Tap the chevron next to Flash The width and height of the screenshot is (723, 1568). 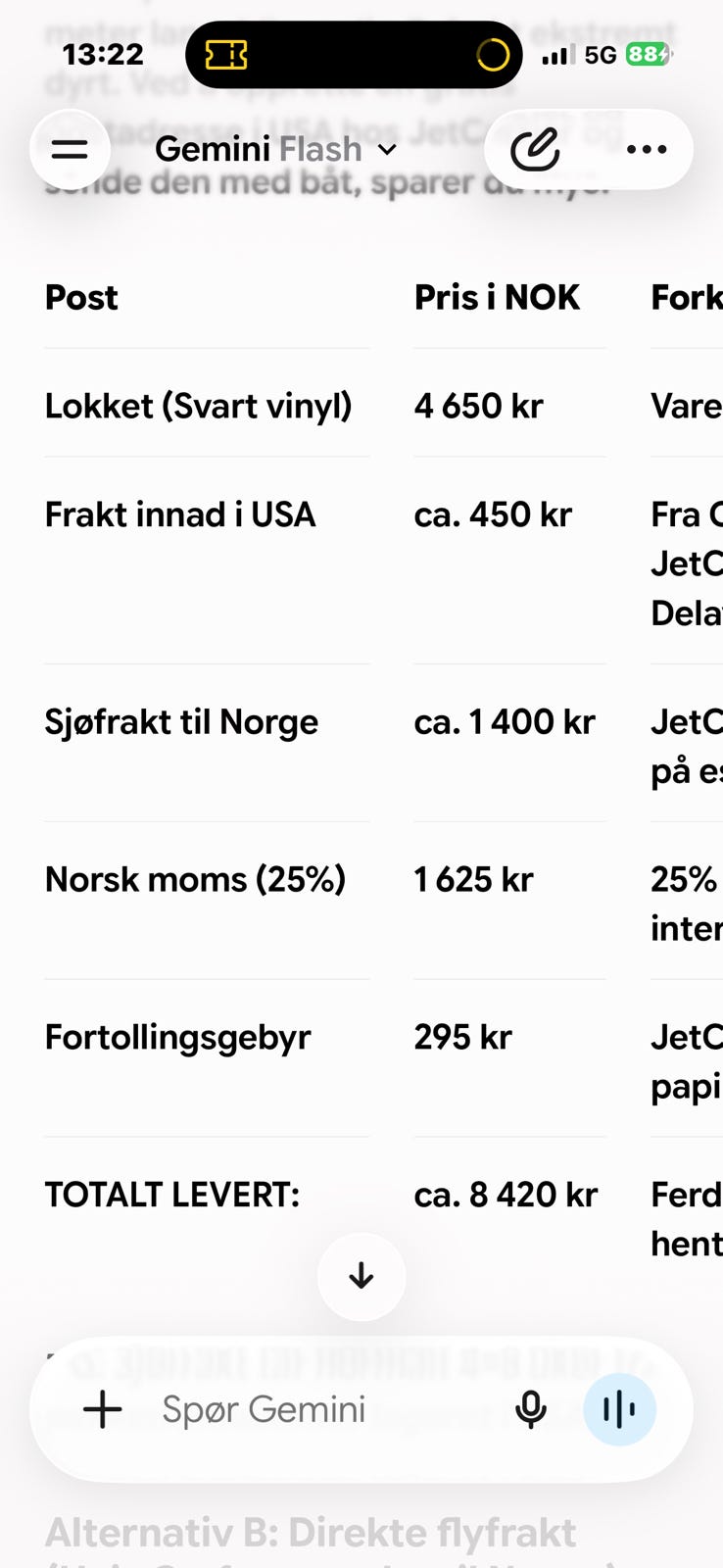[387, 150]
